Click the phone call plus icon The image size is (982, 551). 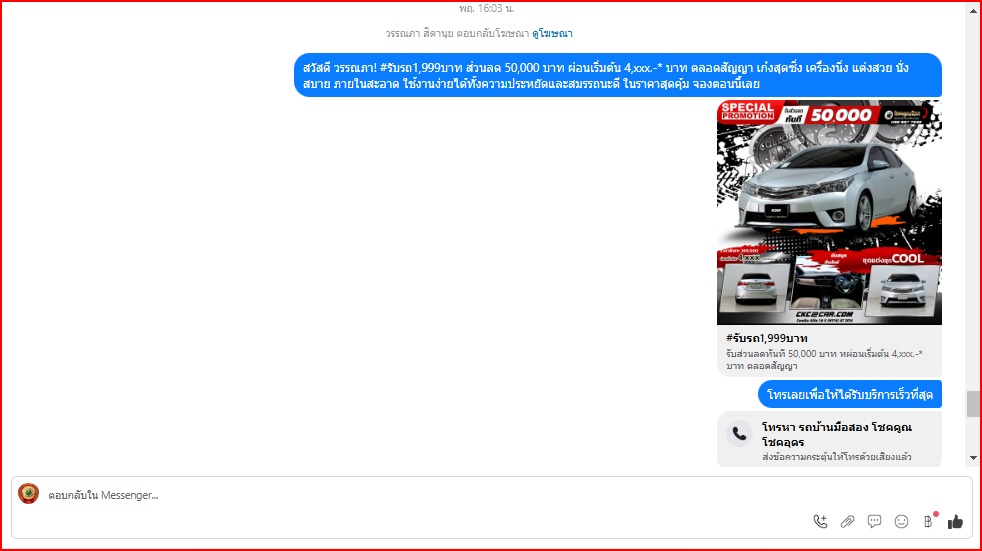click(x=820, y=521)
